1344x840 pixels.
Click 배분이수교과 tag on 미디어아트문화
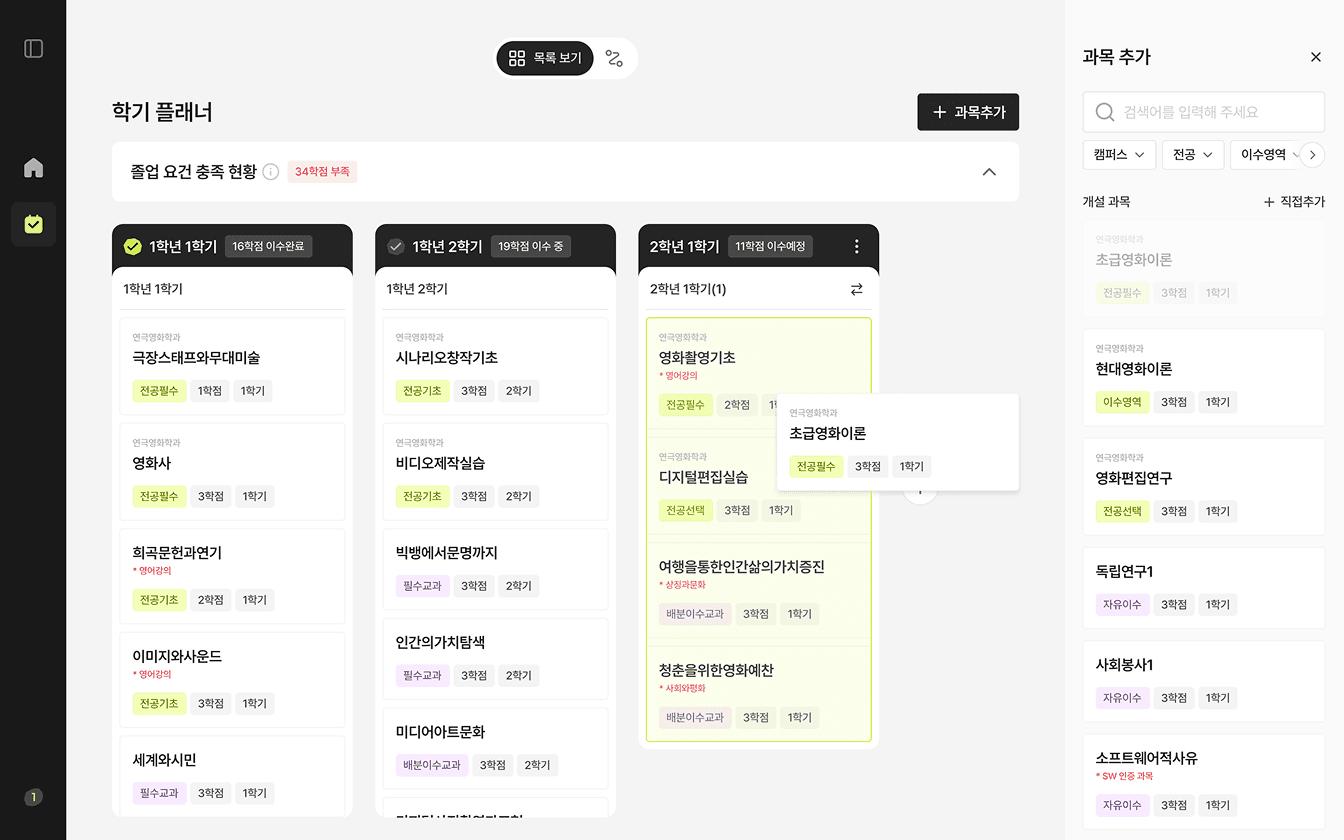click(431, 765)
